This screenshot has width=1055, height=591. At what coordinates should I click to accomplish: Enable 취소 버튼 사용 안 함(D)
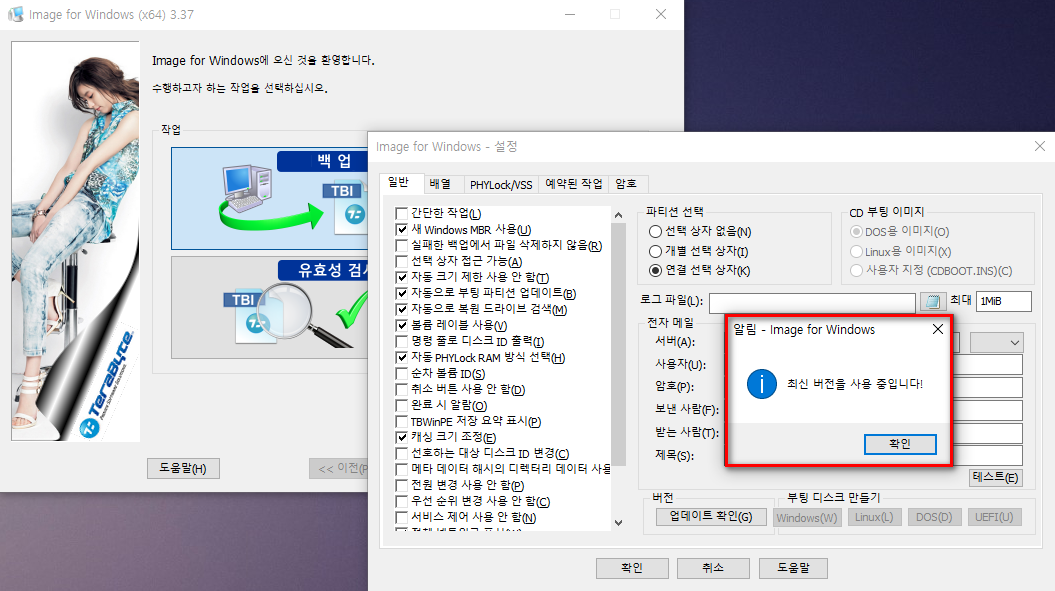coord(402,390)
